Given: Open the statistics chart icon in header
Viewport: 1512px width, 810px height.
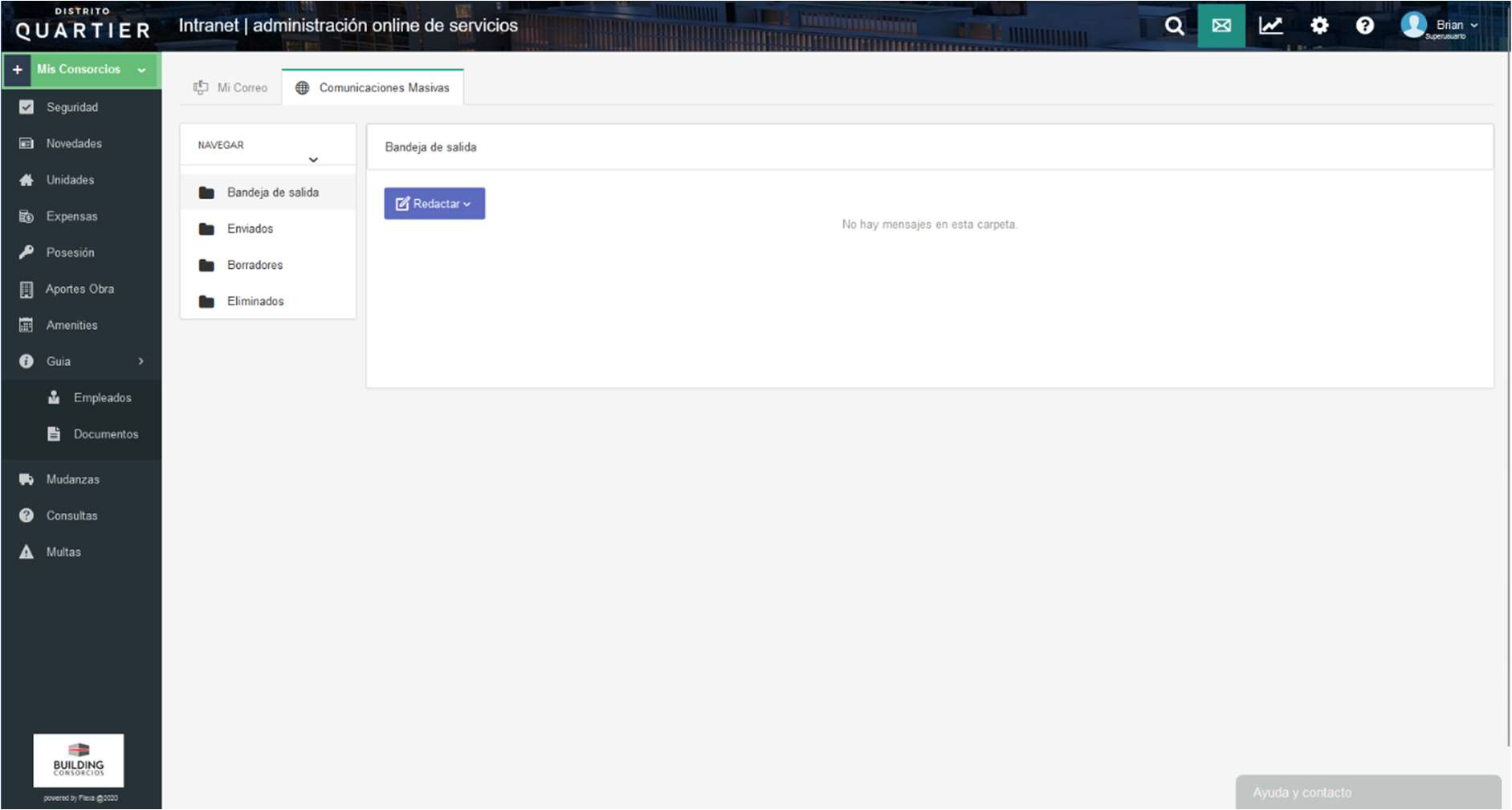Looking at the screenshot, I should (x=1270, y=26).
